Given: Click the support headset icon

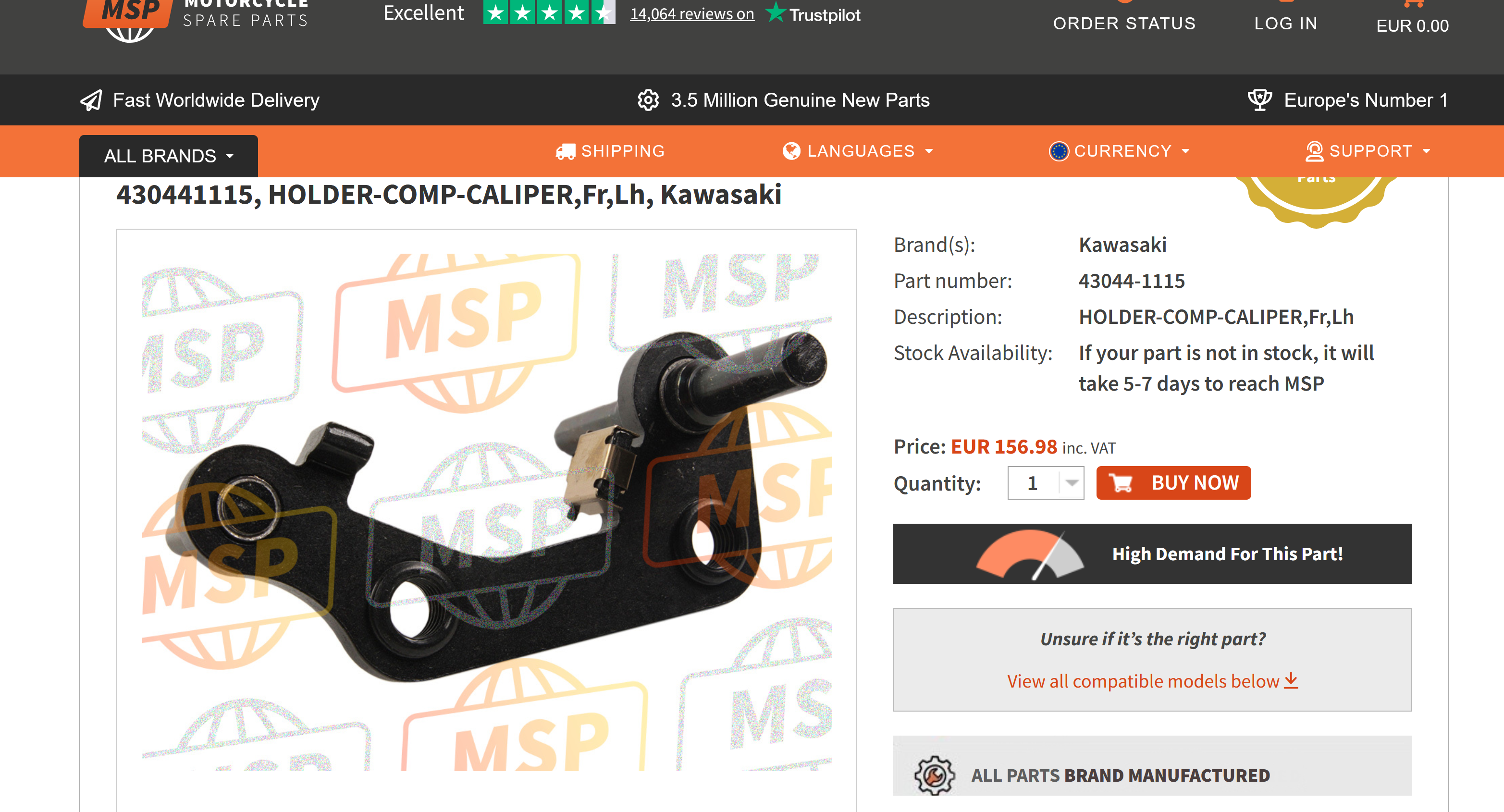Looking at the screenshot, I should [x=1314, y=151].
